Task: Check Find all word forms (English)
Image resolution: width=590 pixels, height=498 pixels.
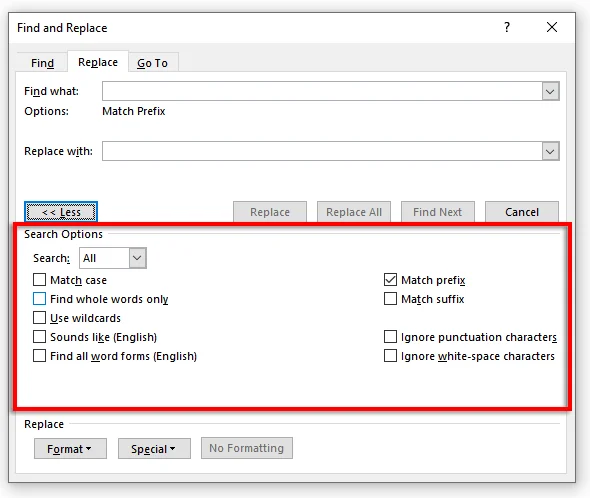Action: 40,356
